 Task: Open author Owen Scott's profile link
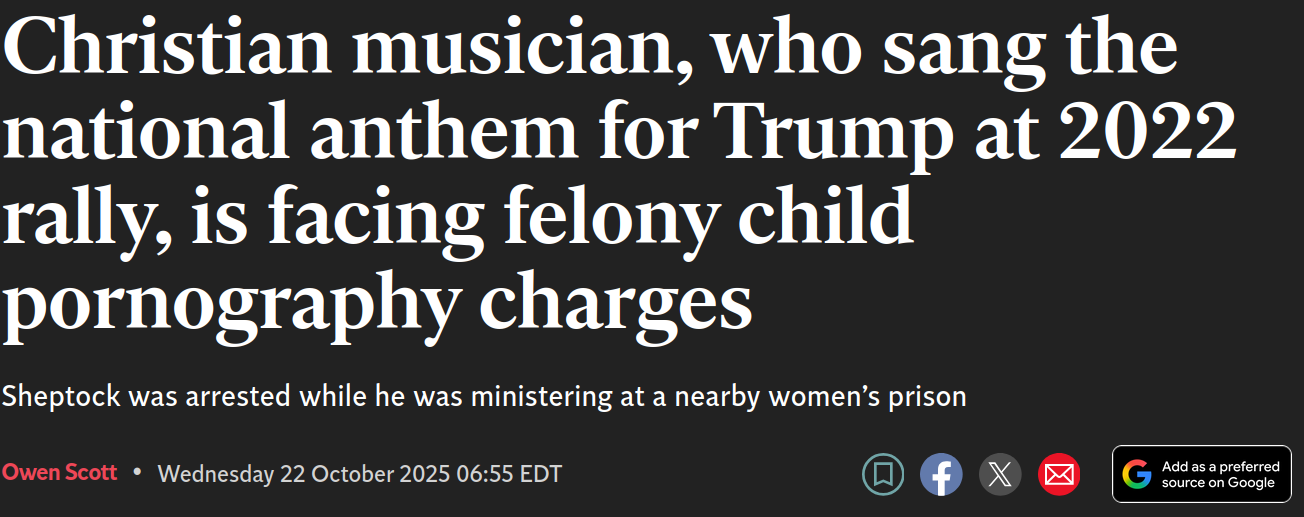[x=59, y=472]
